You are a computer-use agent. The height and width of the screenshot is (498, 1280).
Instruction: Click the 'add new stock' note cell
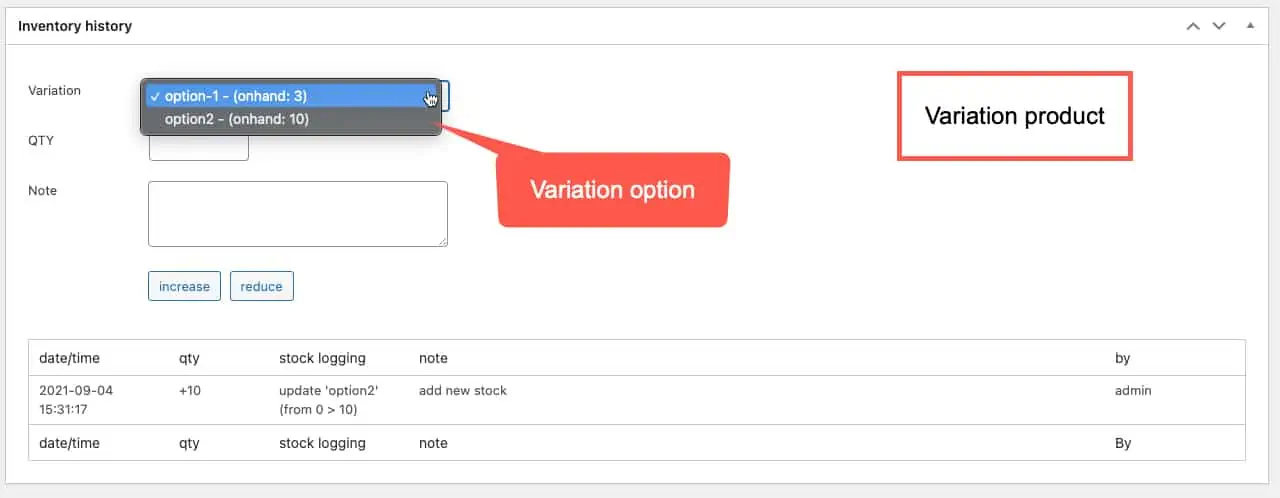[x=463, y=391]
